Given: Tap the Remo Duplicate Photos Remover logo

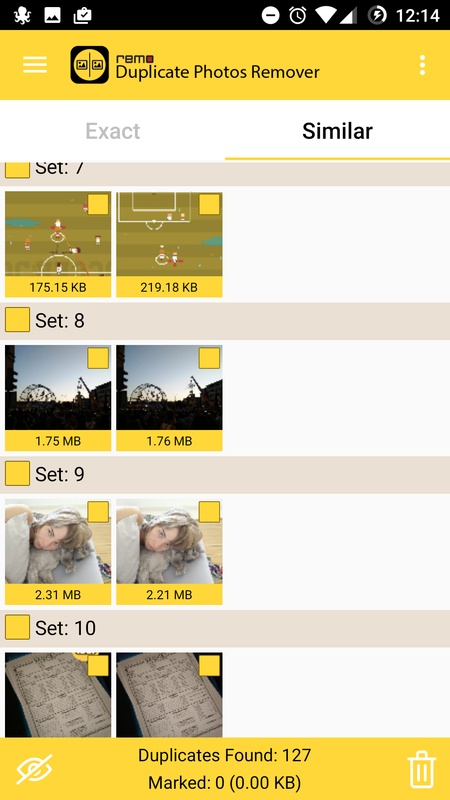Looking at the screenshot, I should 89,65.
